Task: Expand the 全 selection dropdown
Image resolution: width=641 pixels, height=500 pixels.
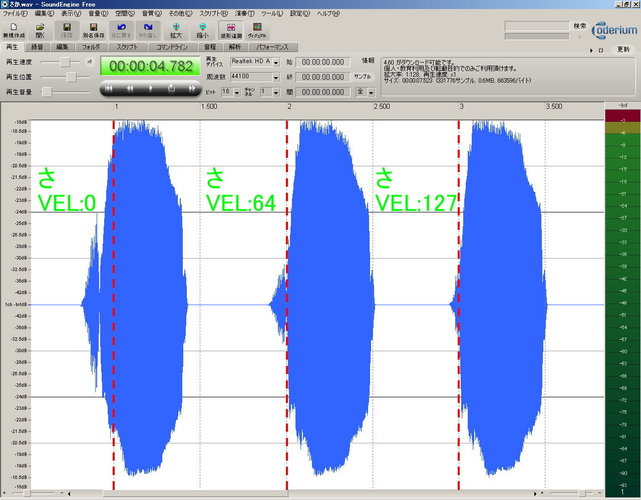Action: click(371, 93)
